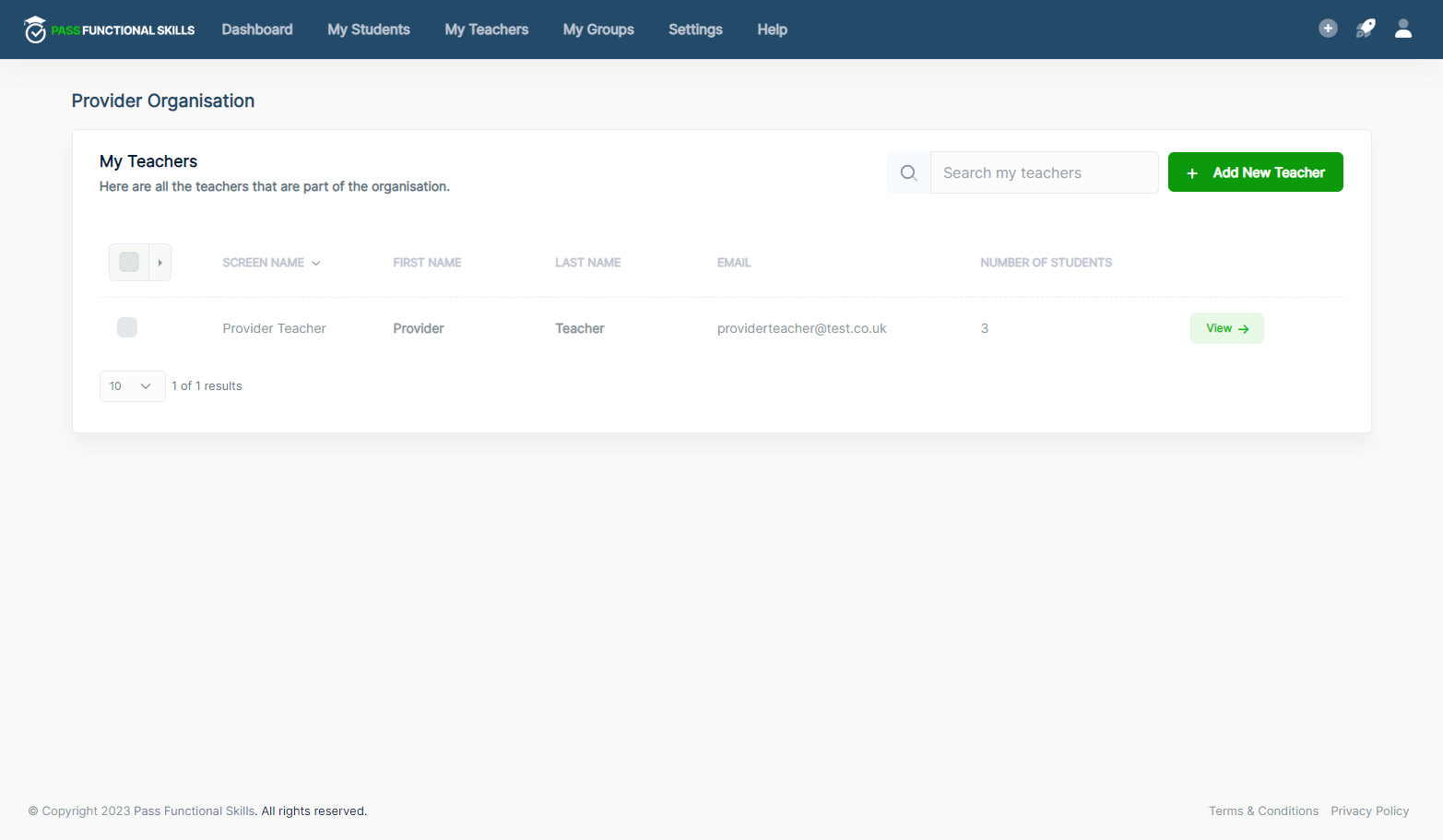
Task: Click Add New Teacher button
Action: pos(1255,172)
